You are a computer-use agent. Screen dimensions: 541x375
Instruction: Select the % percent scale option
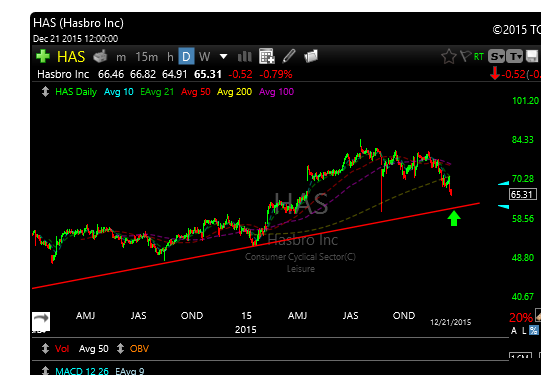[533, 330]
